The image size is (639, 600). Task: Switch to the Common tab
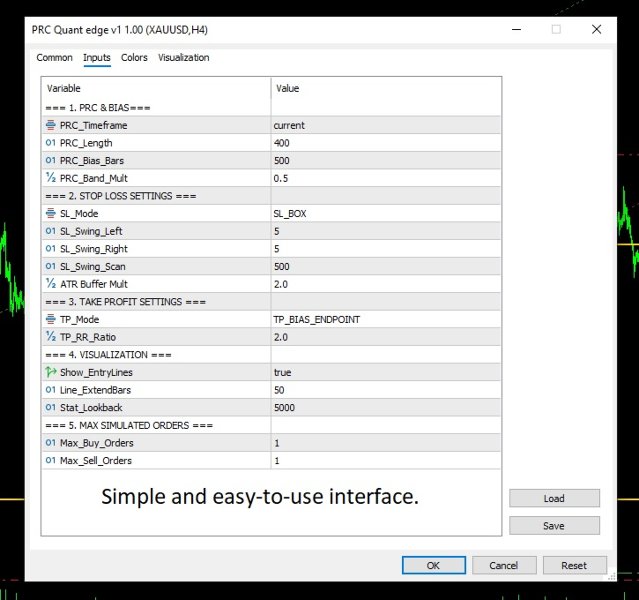tap(55, 58)
